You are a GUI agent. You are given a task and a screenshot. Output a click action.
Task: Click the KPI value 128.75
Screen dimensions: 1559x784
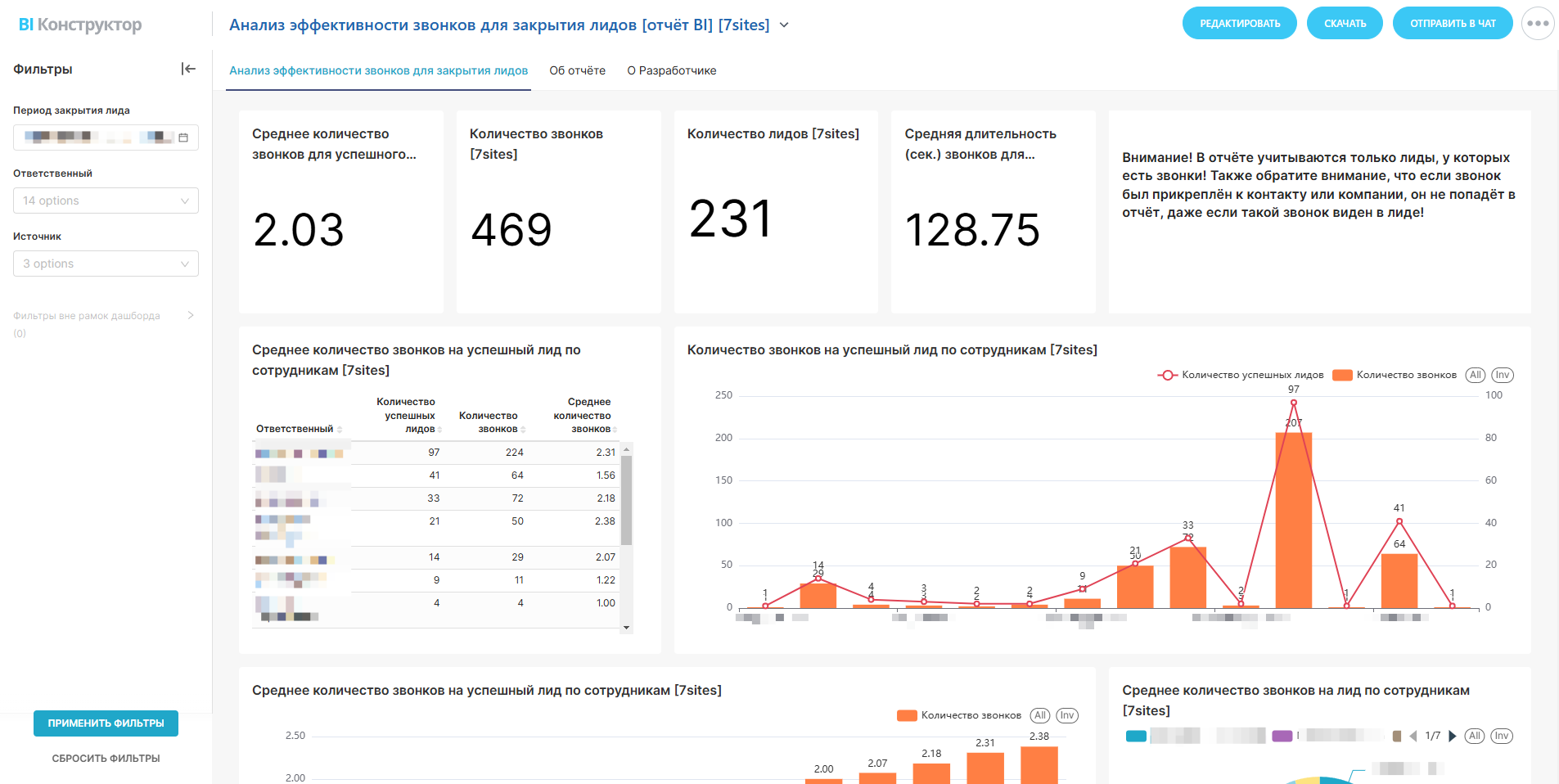click(x=972, y=230)
